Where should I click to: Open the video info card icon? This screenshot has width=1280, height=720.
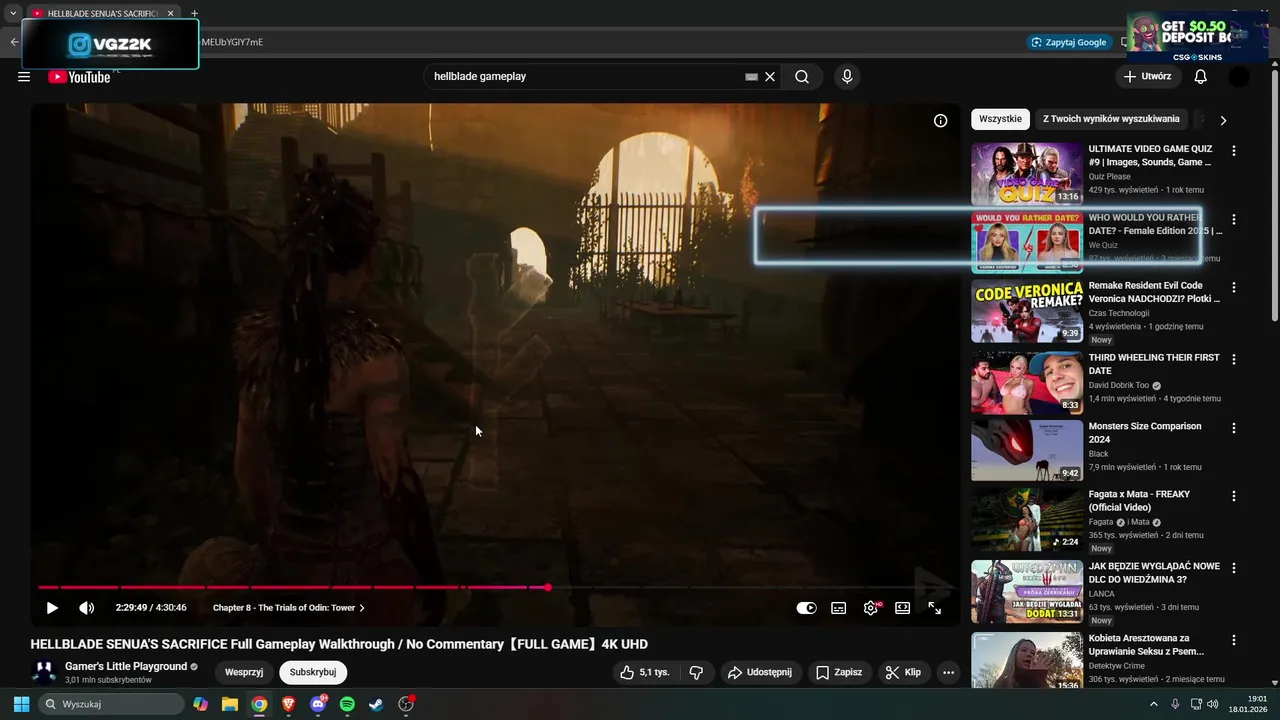pos(940,121)
